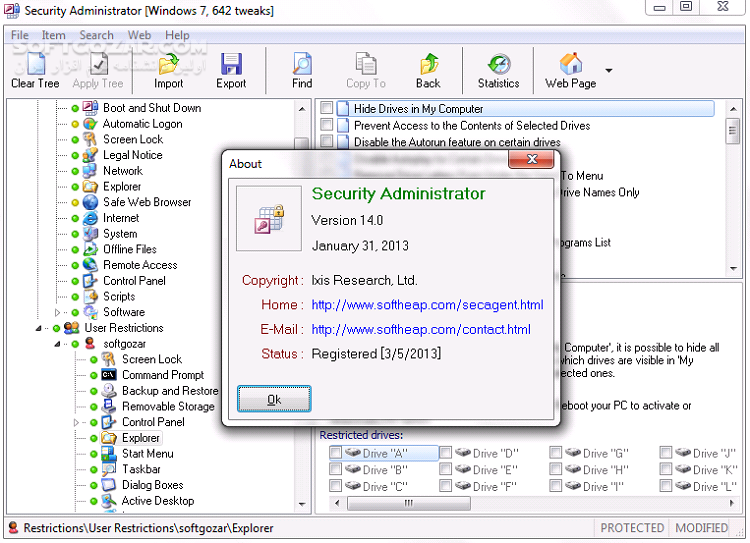Select the Automatic Logon tree icon

(x=90, y=124)
